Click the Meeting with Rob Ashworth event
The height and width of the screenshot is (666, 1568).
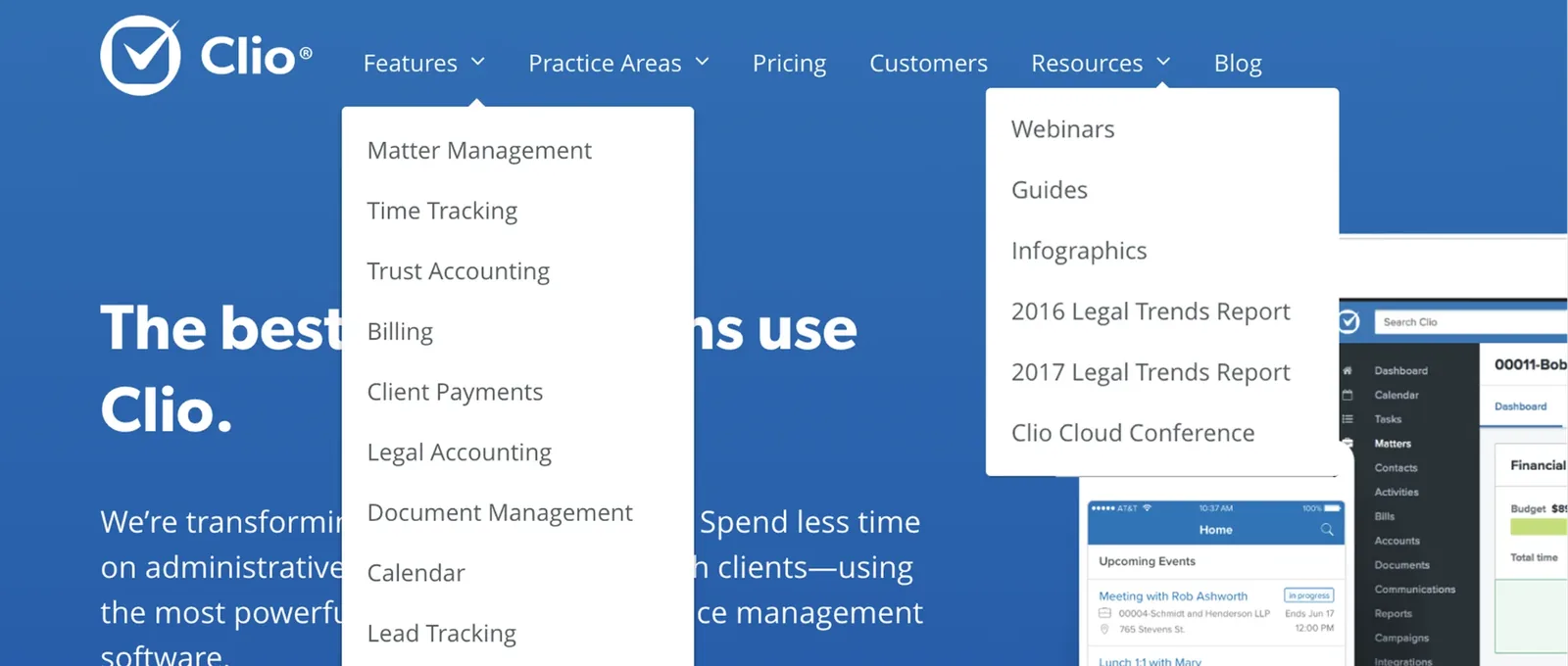[1173, 595]
